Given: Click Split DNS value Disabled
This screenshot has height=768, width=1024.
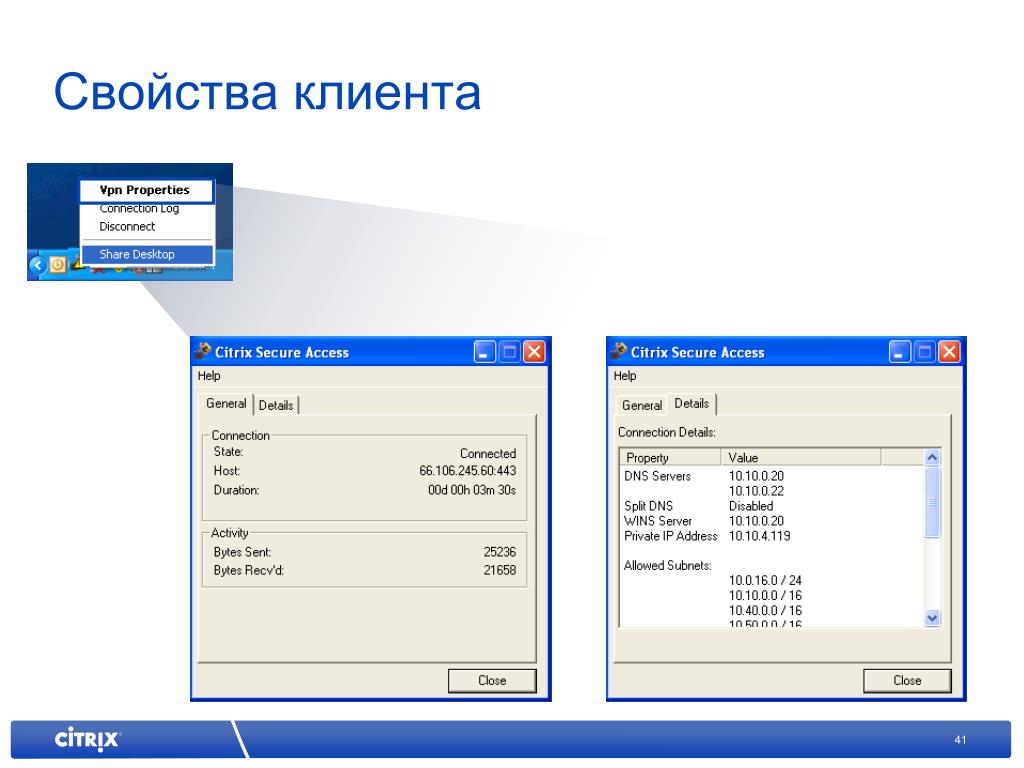Looking at the screenshot, I should pos(751,506).
